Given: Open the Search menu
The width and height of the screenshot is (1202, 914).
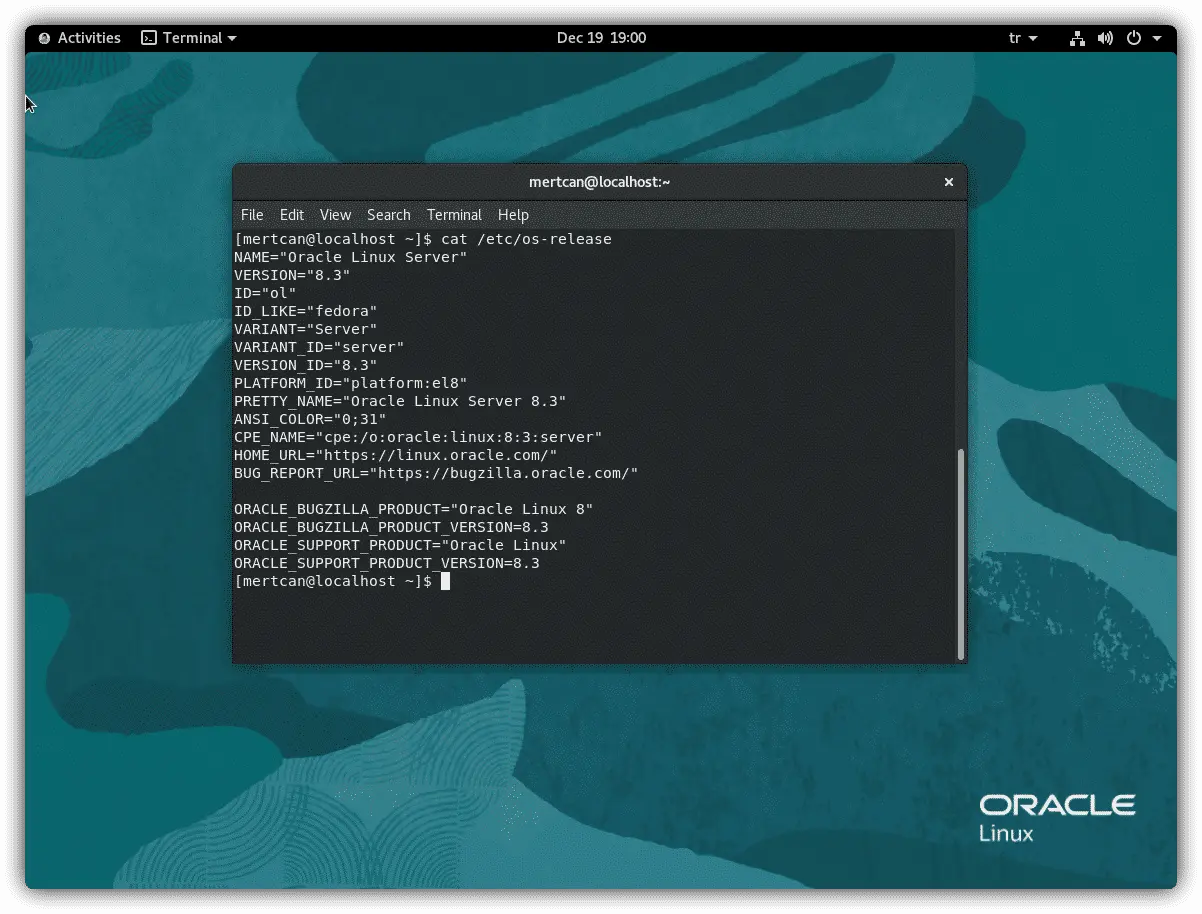Looking at the screenshot, I should pyautogui.click(x=389, y=215).
